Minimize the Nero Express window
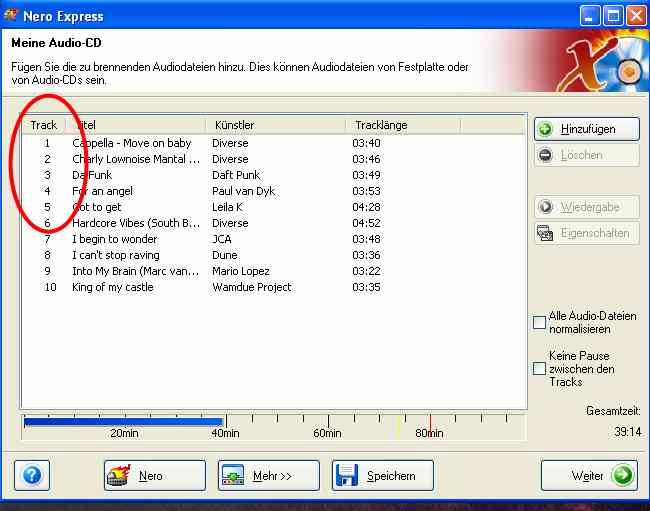Screen dimensions: 650x511 click(589, 16)
